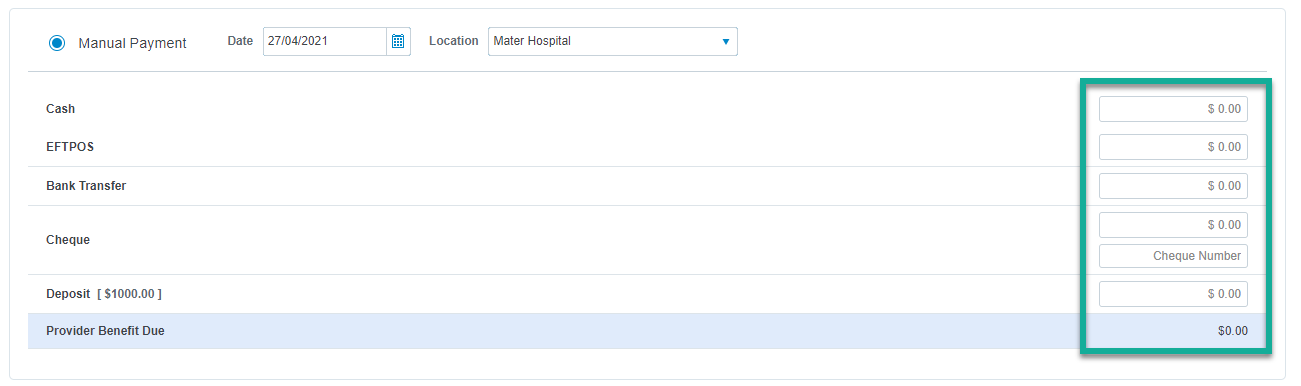Screen dimensions: 1301x386
Task: Click the Cheque row label
Action: point(68,240)
